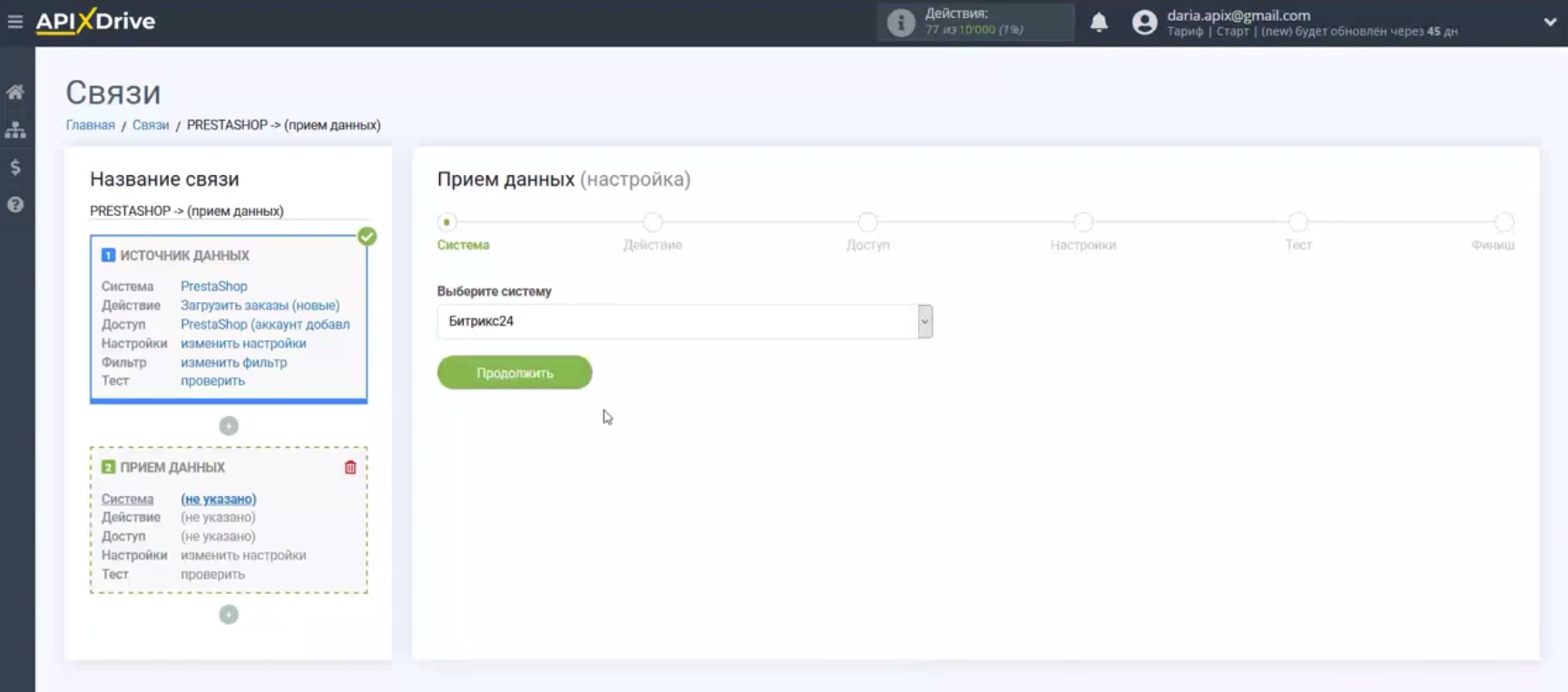Open the help question mark icon
Image resolution: width=1568 pixels, height=692 pixels.
click(x=15, y=204)
